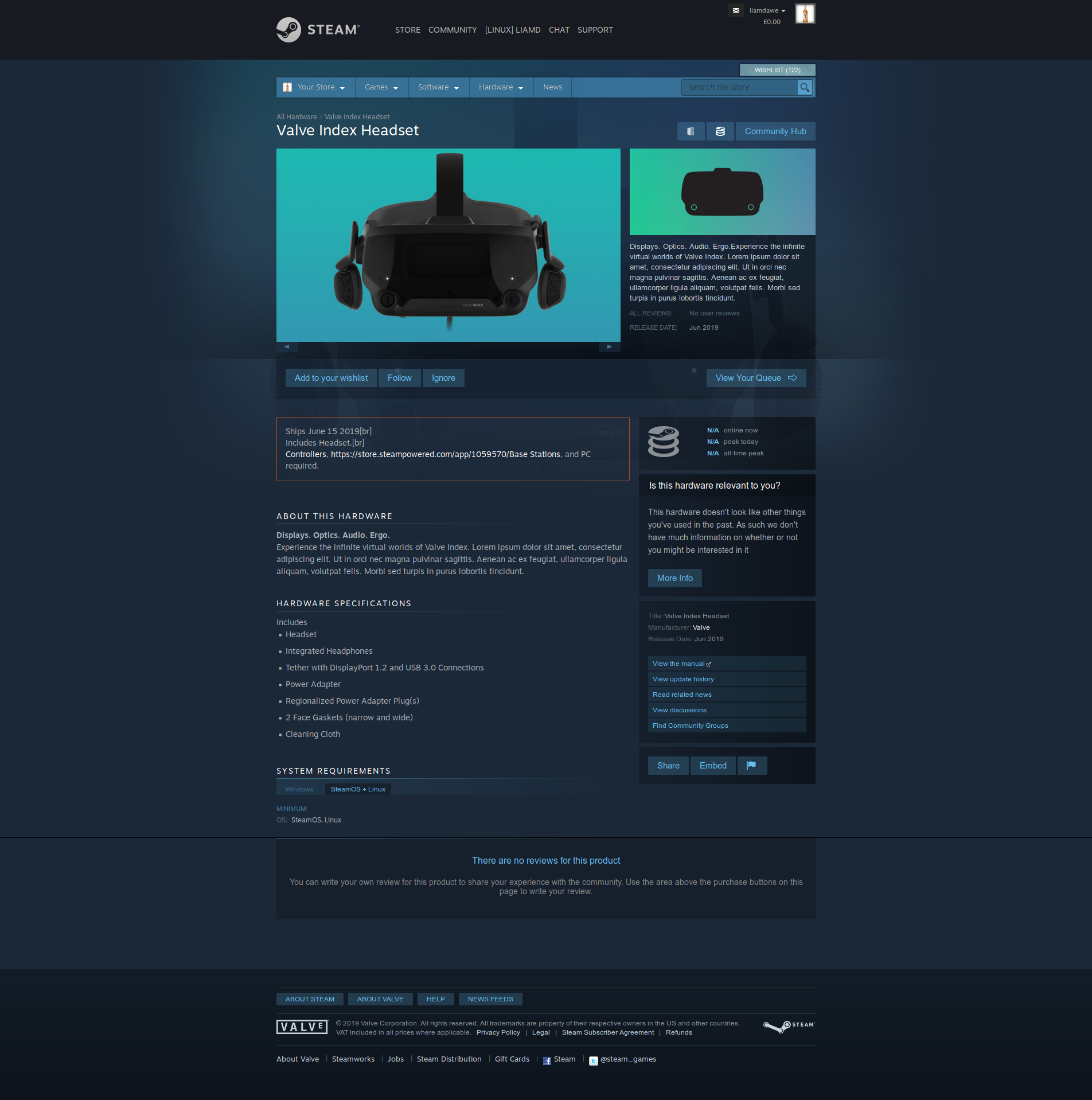Open Steam Subscriber Agreement link
The height and width of the screenshot is (1100, 1092).
click(608, 1032)
